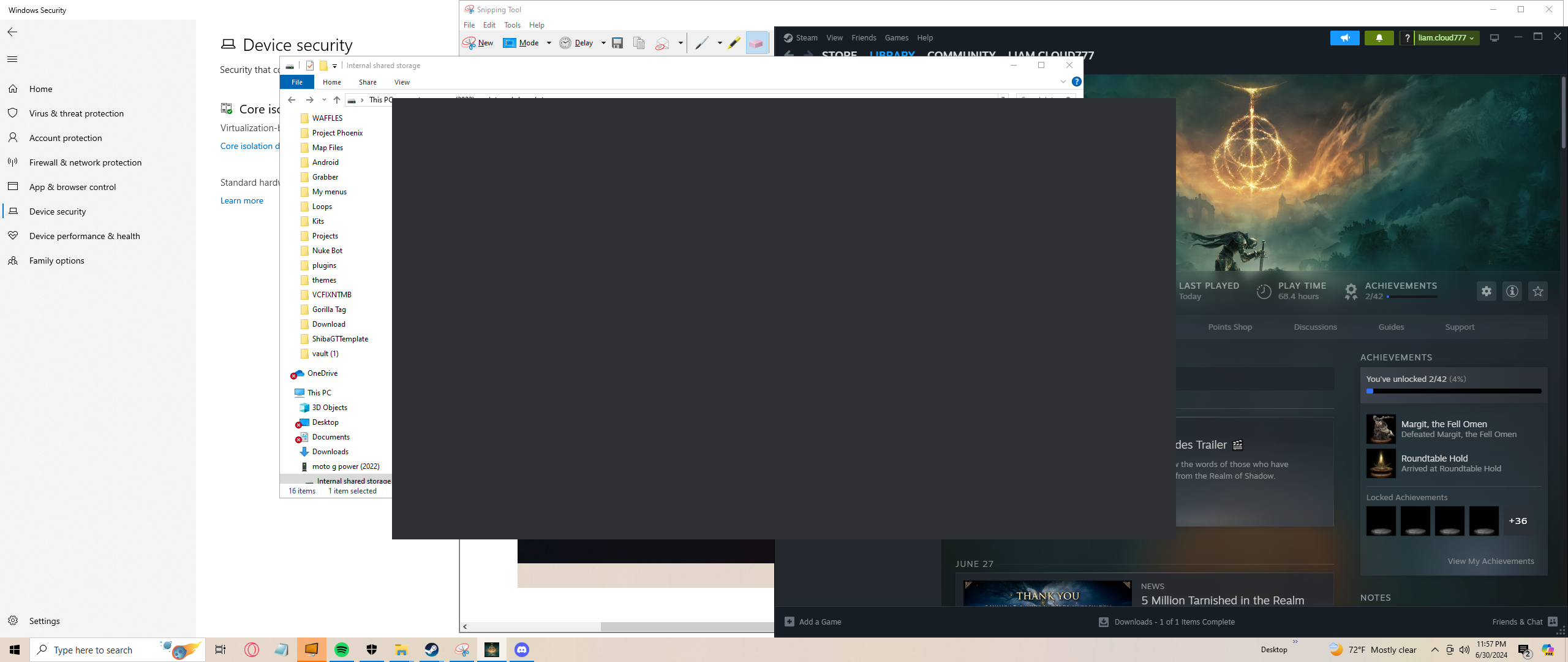Show game info via the circled i icon
The image size is (1568, 662).
(x=1512, y=291)
